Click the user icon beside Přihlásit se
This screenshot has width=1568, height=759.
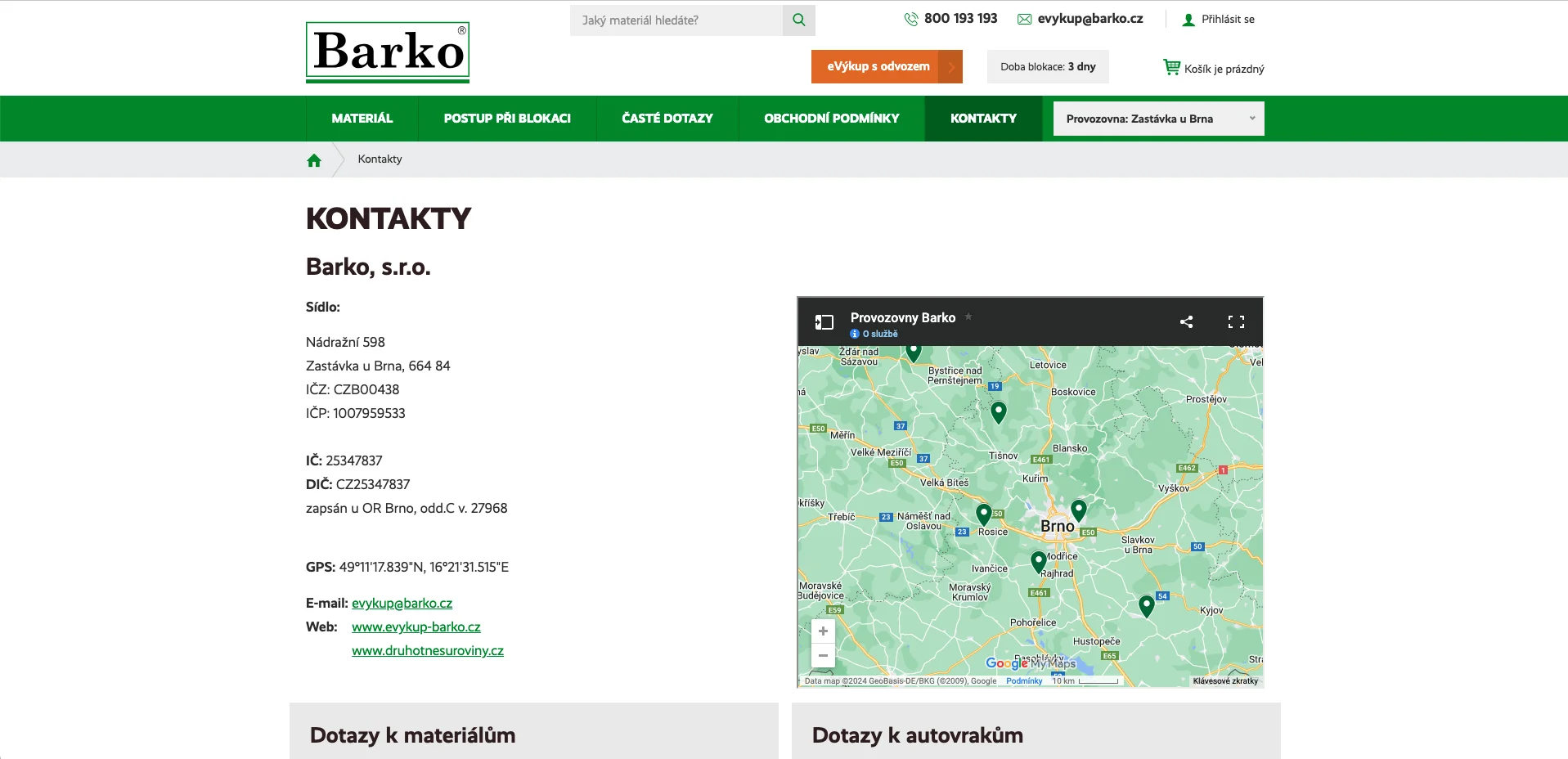coord(1188,20)
